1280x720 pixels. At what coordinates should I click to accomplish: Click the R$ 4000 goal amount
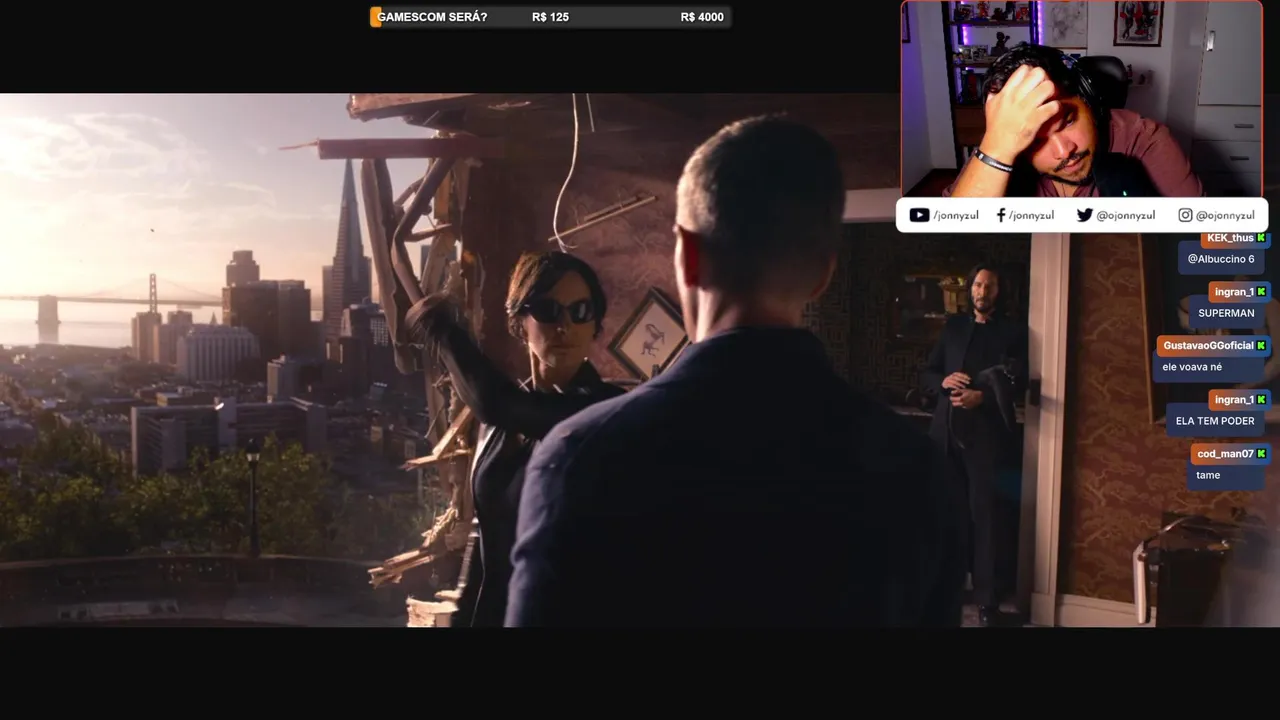(x=702, y=17)
